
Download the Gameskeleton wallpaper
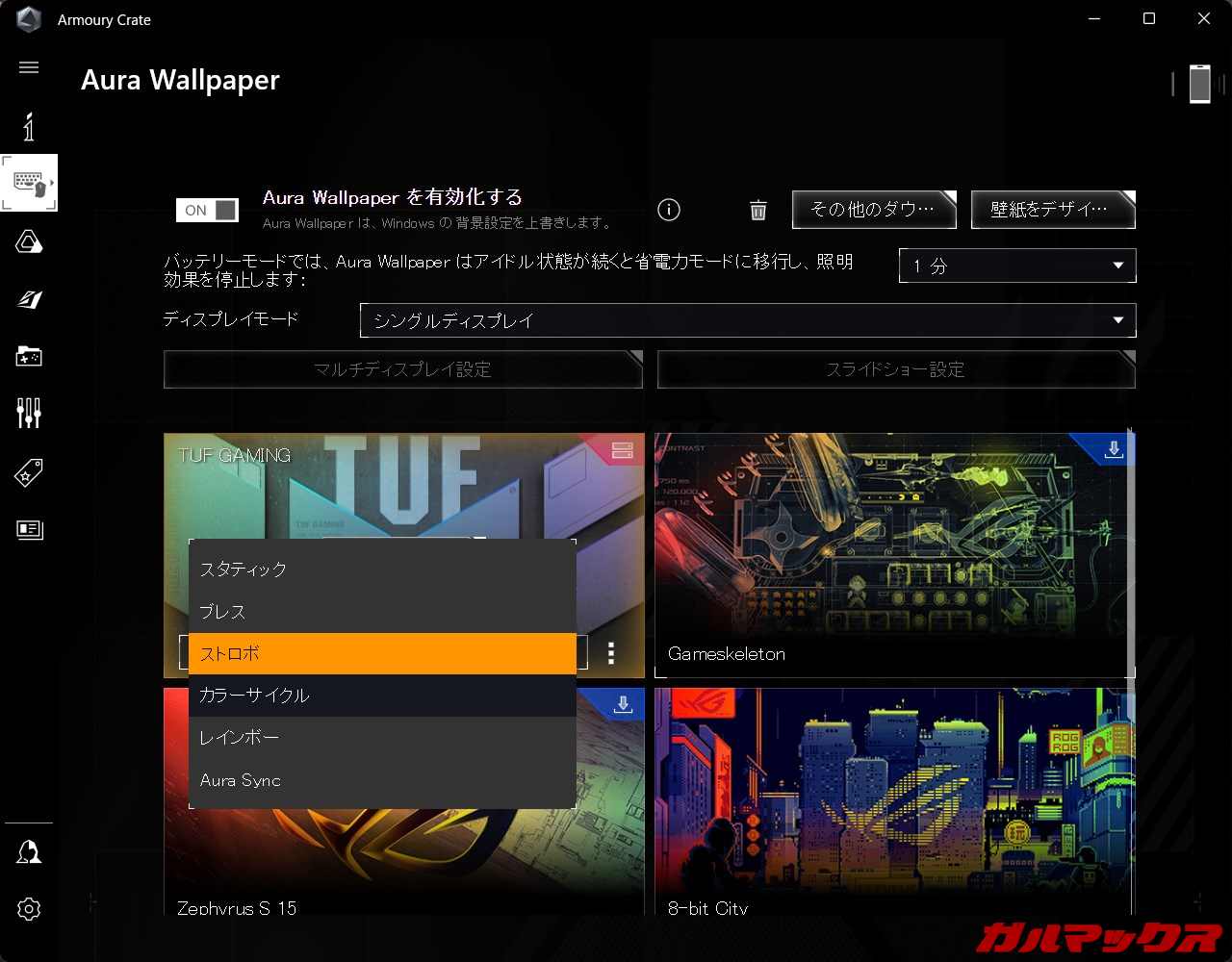tap(1114, 449)
